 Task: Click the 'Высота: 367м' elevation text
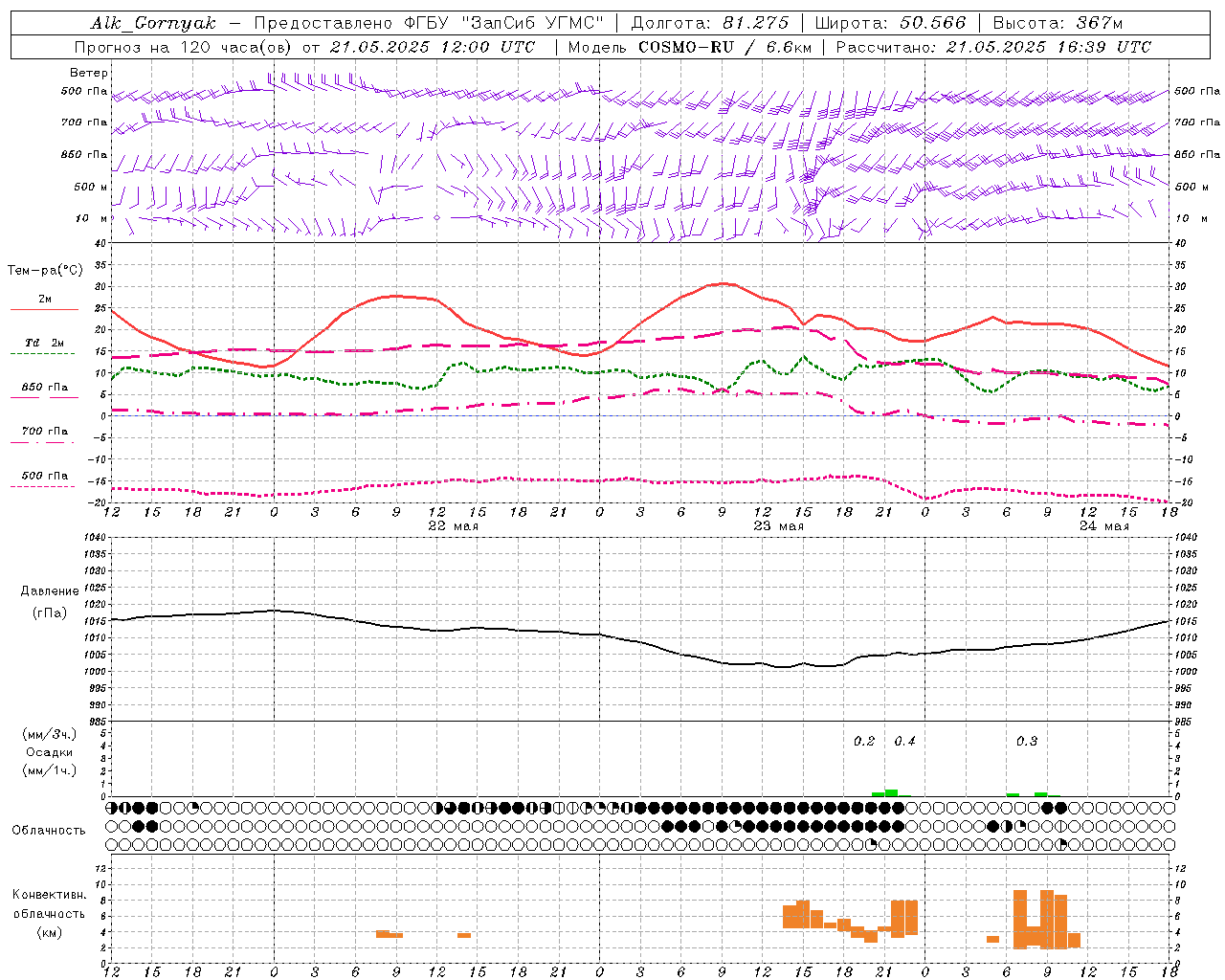(x=1058, y=23)
